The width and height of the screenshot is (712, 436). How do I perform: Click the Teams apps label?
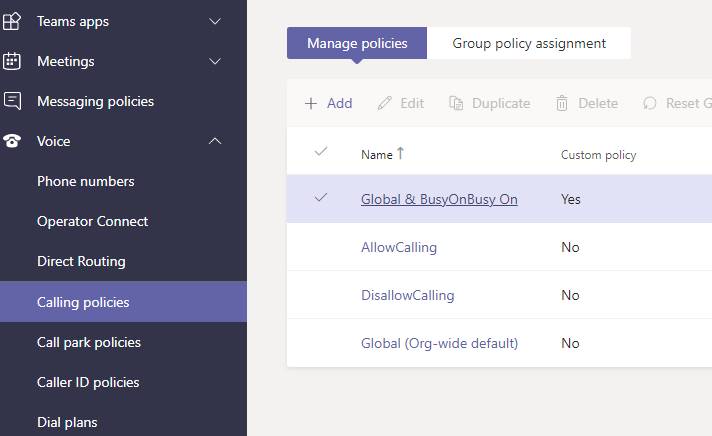[x=73, y=22]
